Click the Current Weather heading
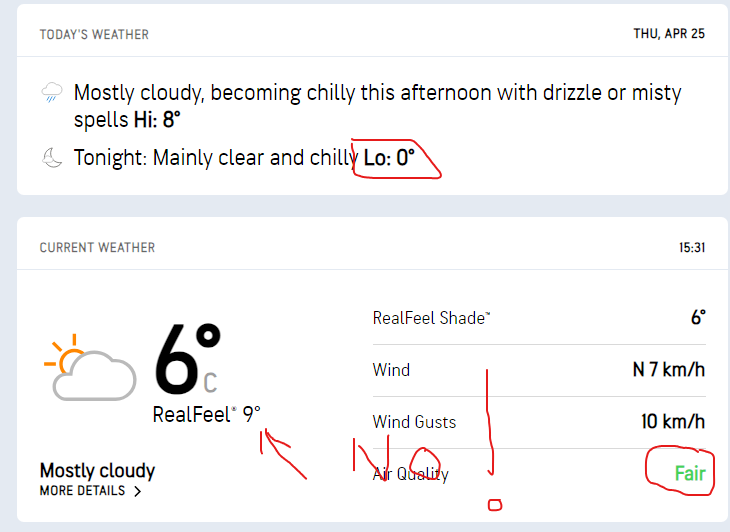 point(97,247)
